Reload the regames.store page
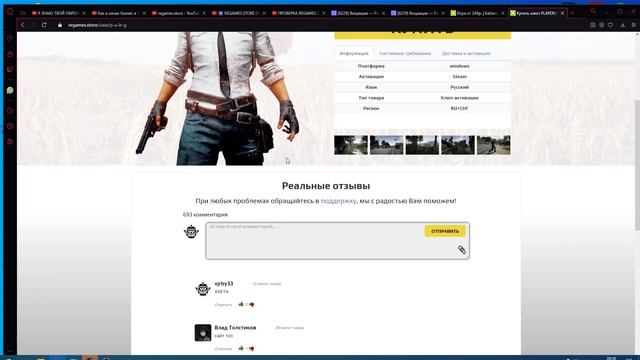 (x=44, y=25)
